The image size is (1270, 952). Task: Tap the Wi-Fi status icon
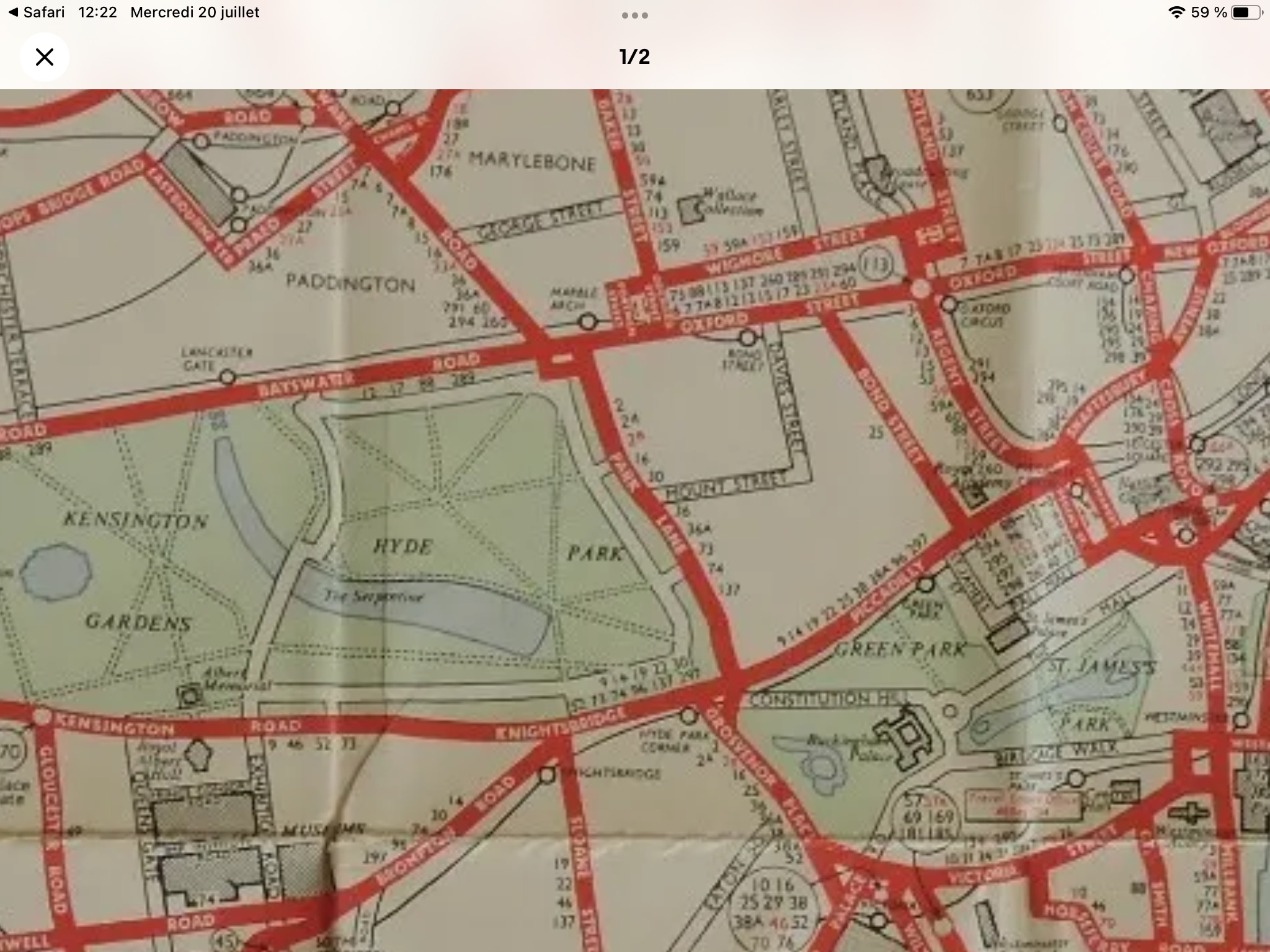[1176, 12]
